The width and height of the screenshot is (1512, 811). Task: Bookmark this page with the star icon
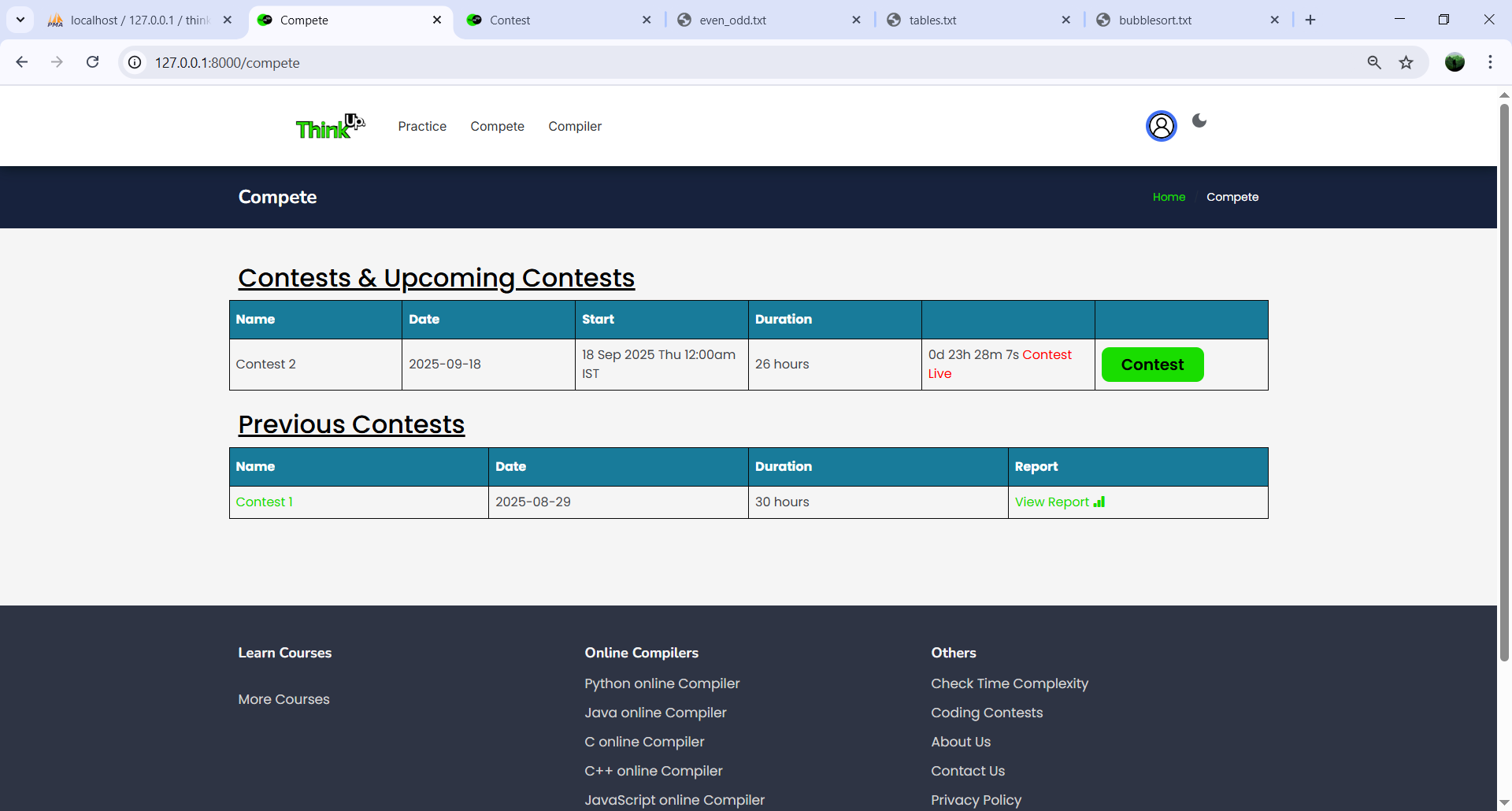click(x=1406, y=62)
